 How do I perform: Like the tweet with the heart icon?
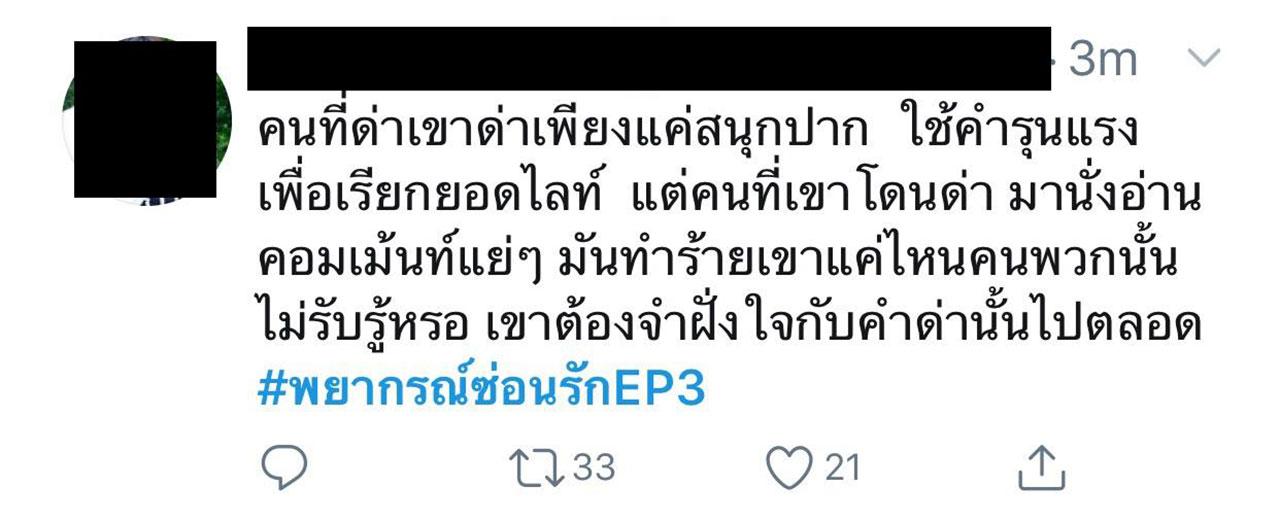[x=790, y=467]
